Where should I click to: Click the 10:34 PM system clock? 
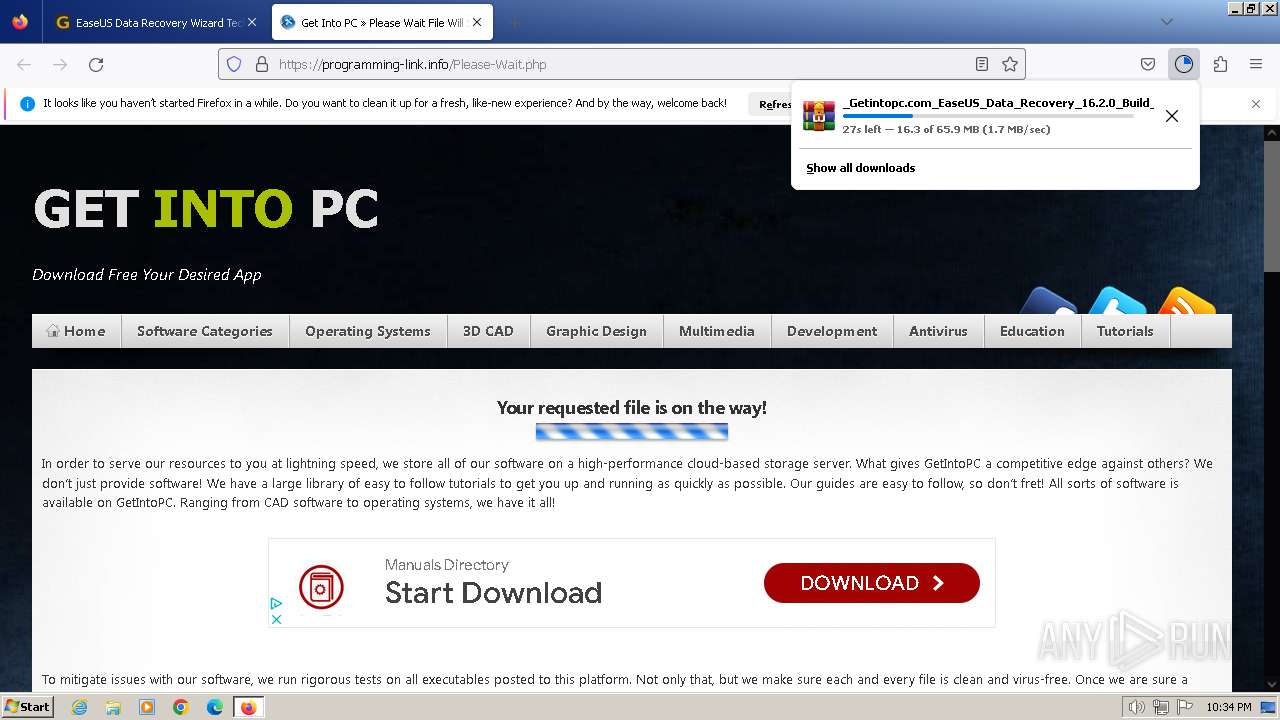pos(1229,707)
